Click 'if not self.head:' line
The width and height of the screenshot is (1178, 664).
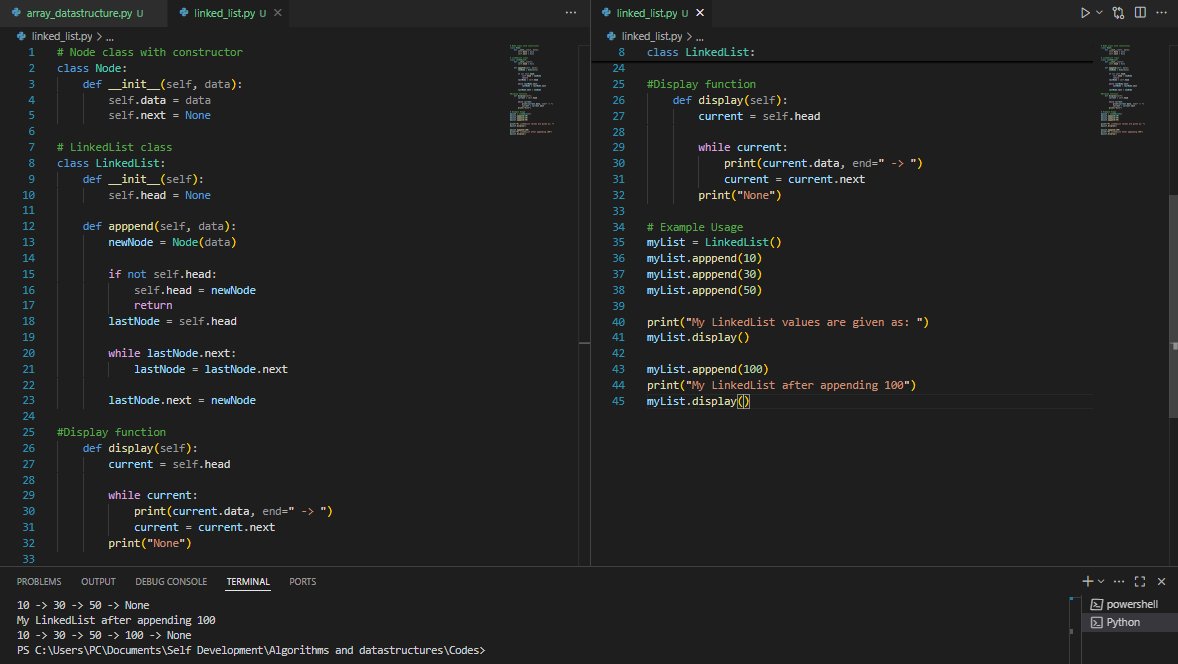click(162, 274)
